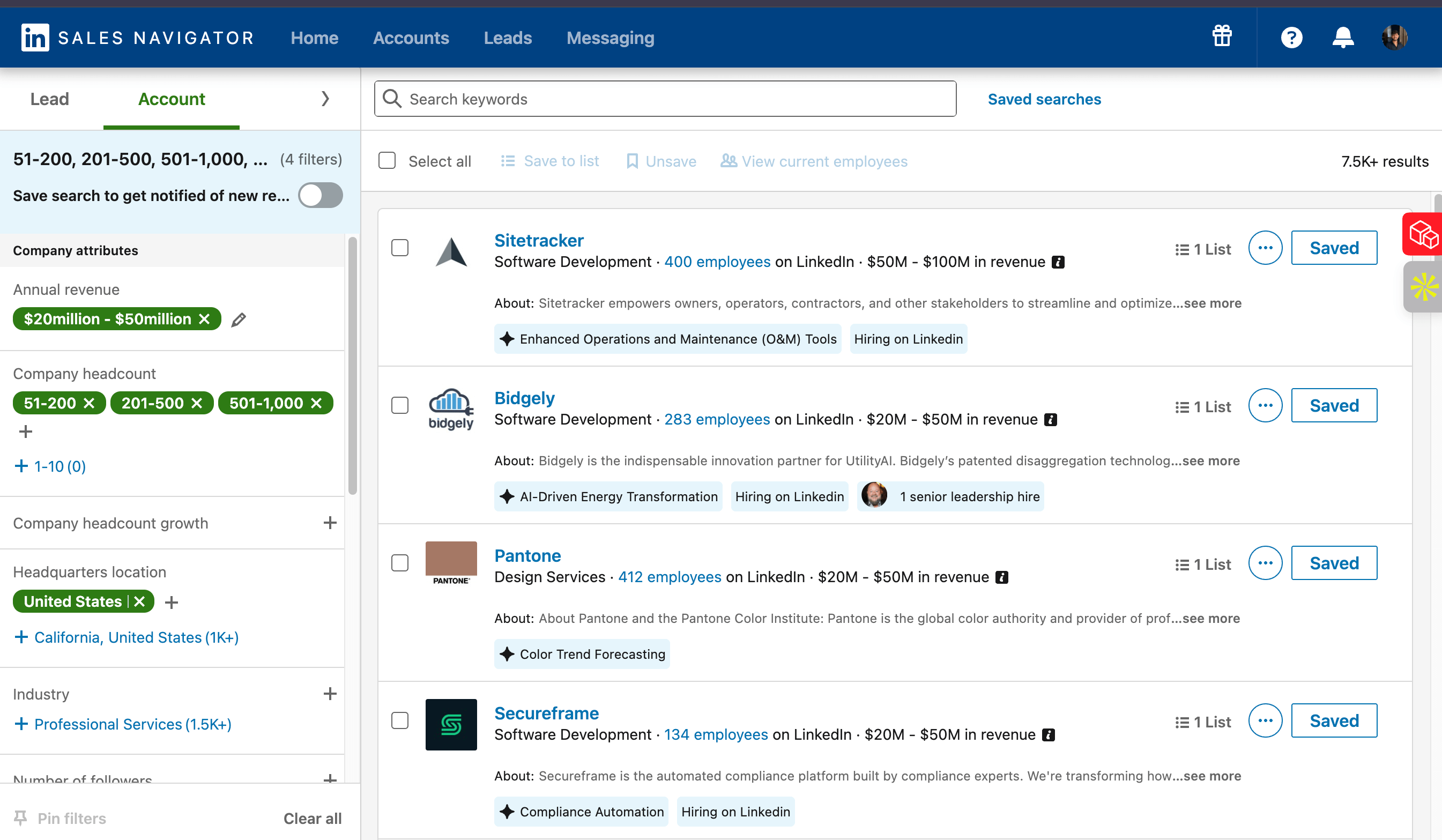Screen dimensions: 1442x840
Task: Click Clear all filters
Action: (313, 818)
